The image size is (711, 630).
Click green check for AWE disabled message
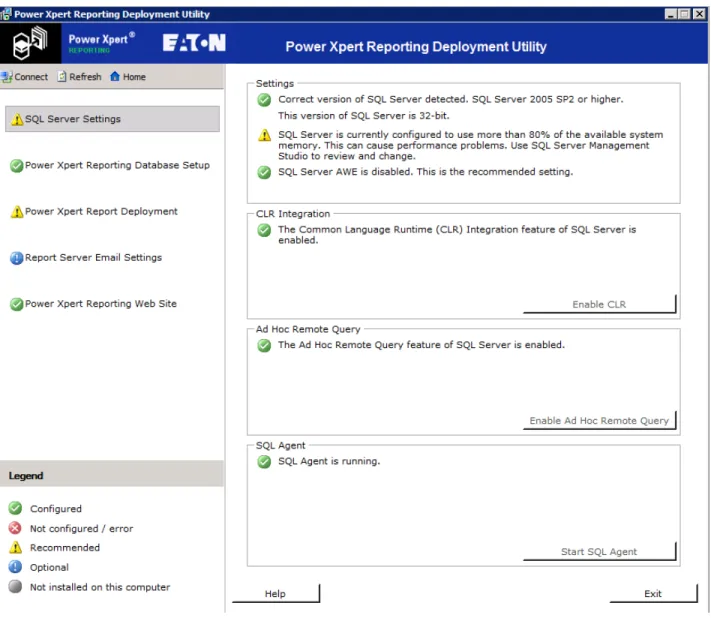click(264, 172)
